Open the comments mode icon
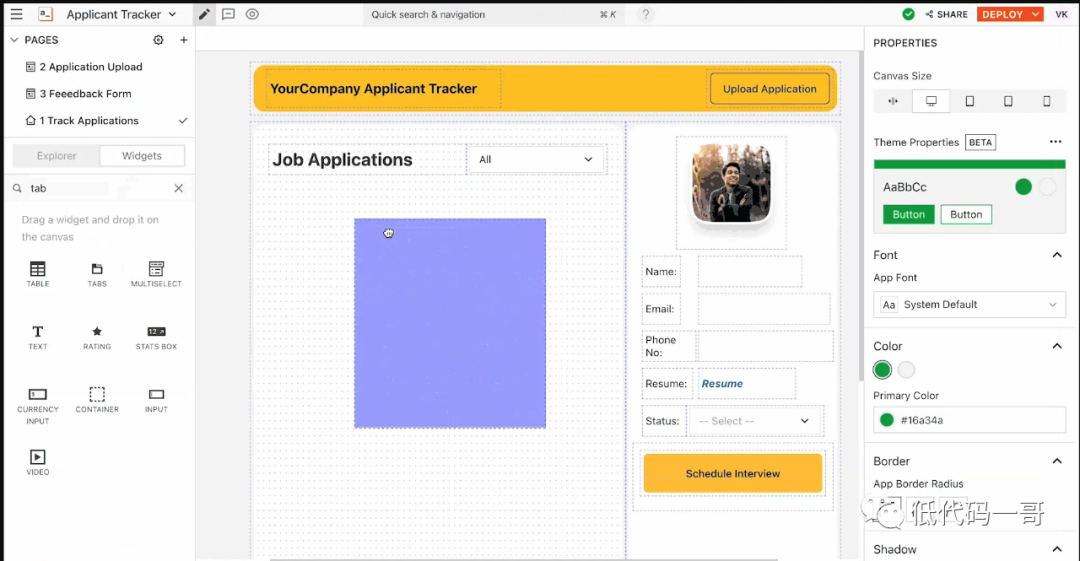1080x561 pixels. point(228,14)
